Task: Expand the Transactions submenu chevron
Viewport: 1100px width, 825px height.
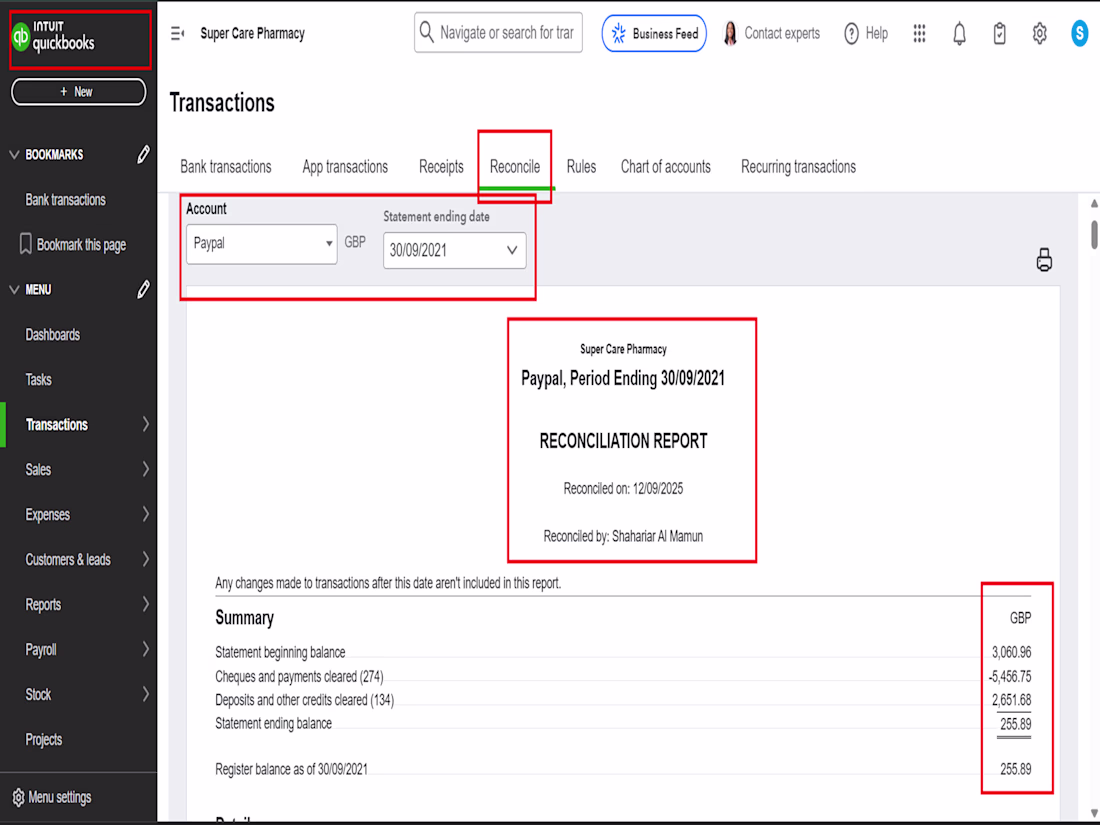Action: point(145,424)
